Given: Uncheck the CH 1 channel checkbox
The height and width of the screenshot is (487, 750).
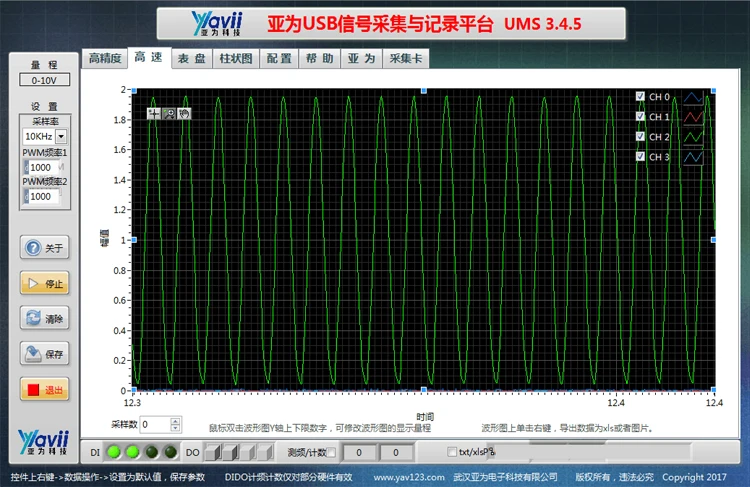Looking at the screenshot, I should point(640,117).
